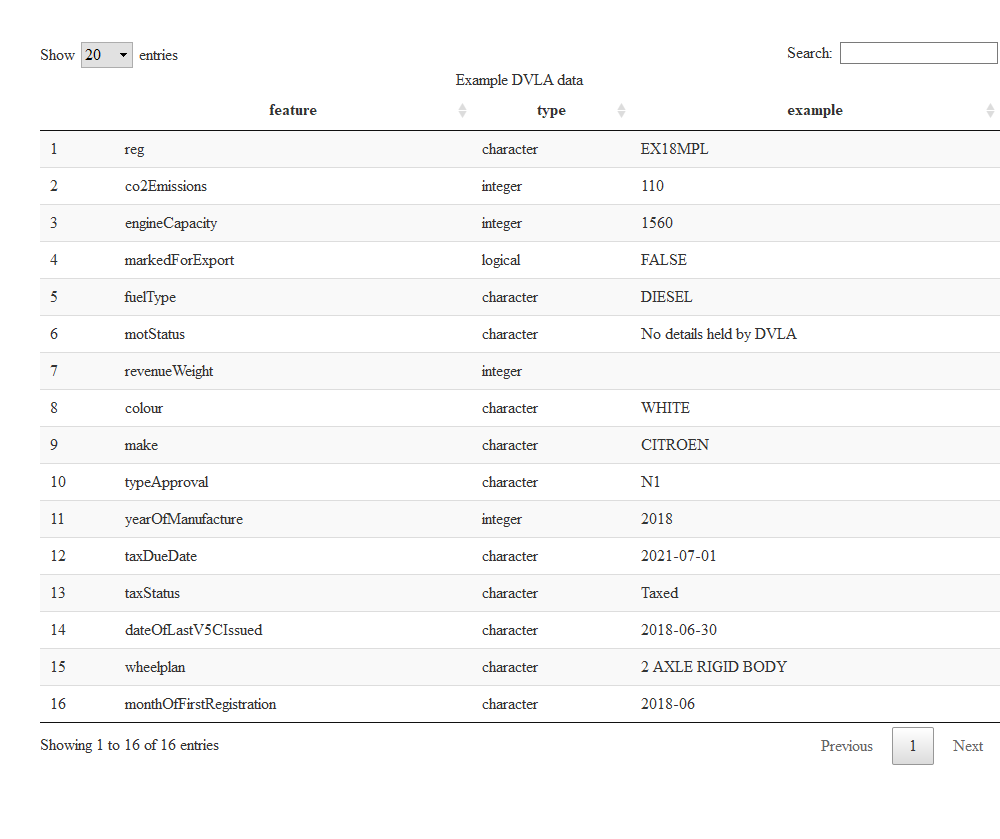The image size is (1000, 839).
Task: Click 'integer' type in revenueWeight row
Action: coord(501,371)
